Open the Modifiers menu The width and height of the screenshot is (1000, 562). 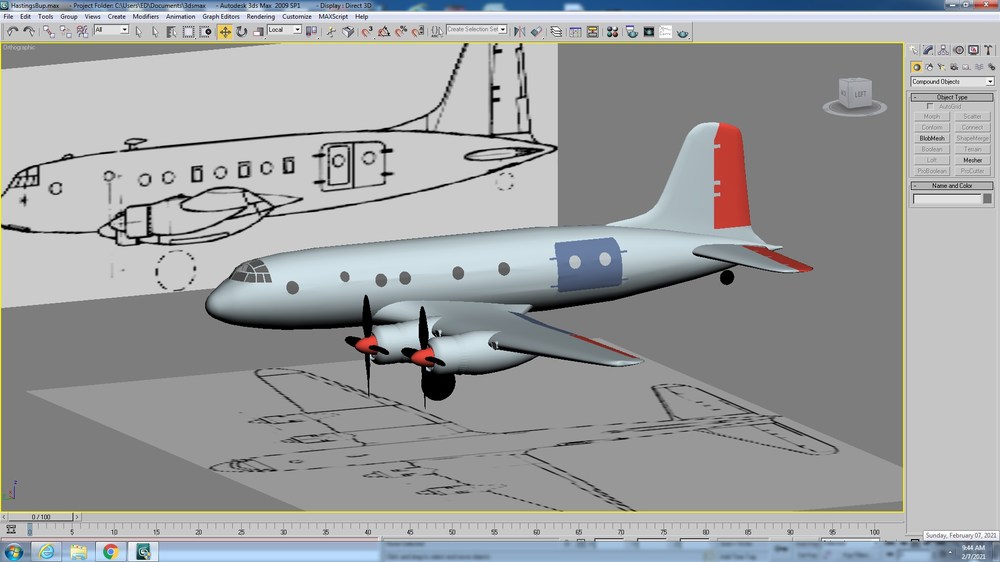145,17
